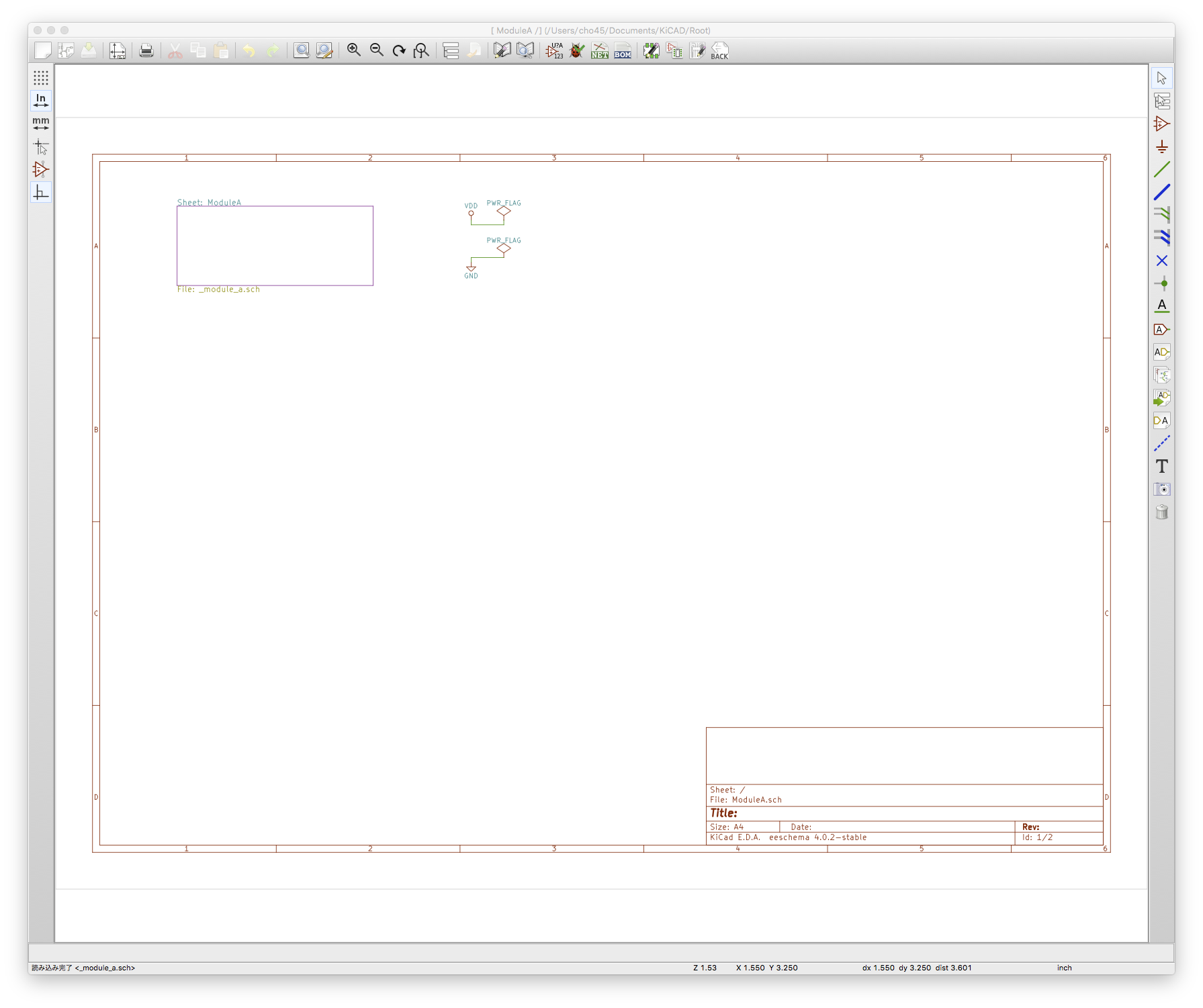The width and height of the screenshot is (1203, 1008).
Task: Click the Generate Netlist icon
Action: tap(599, 51)
